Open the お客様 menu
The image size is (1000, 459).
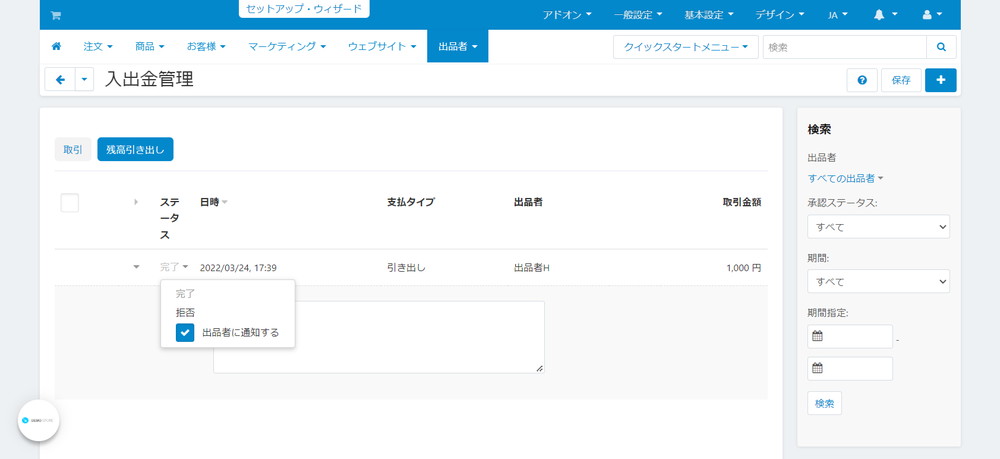pos(207,47)
